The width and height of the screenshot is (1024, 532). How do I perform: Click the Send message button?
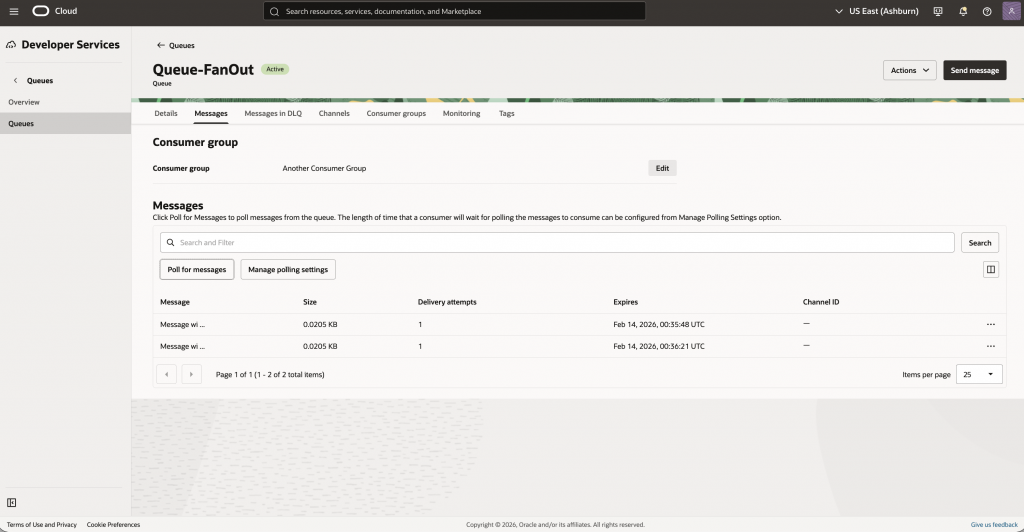pos(974,70)
